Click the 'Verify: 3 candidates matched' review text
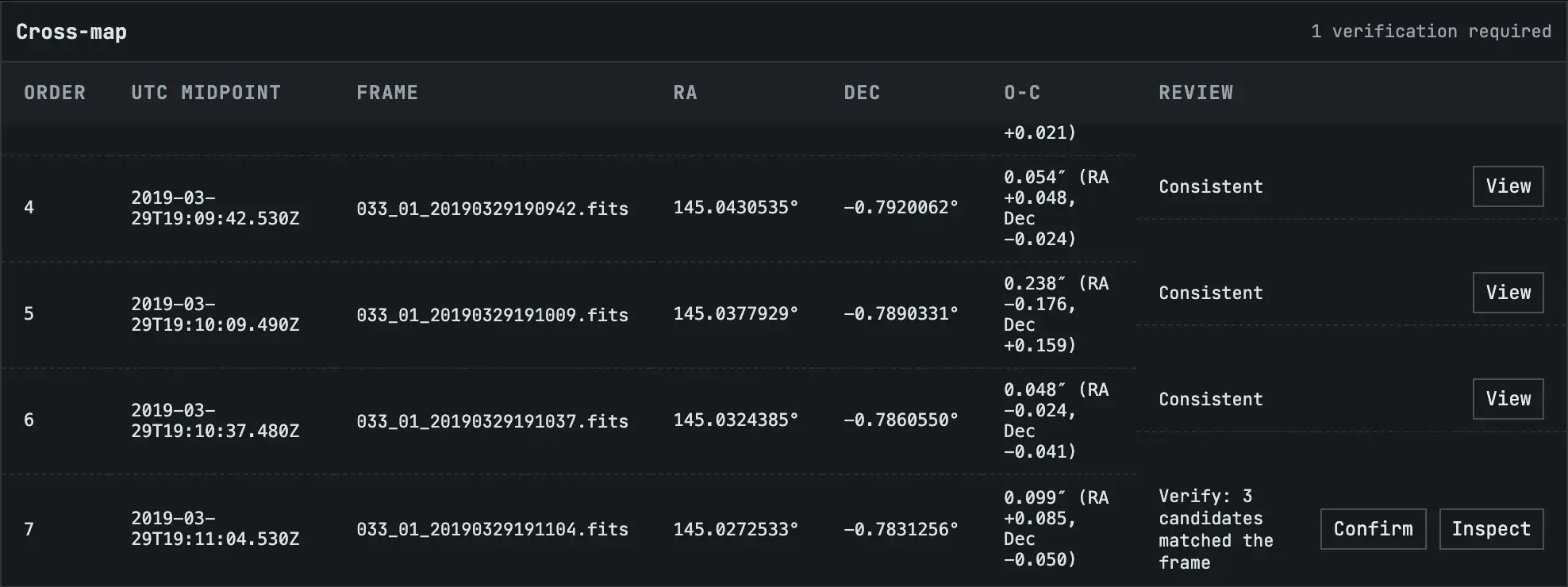Image resolution: width=1568 pixels, height=587 pixels. point(1216,529)
